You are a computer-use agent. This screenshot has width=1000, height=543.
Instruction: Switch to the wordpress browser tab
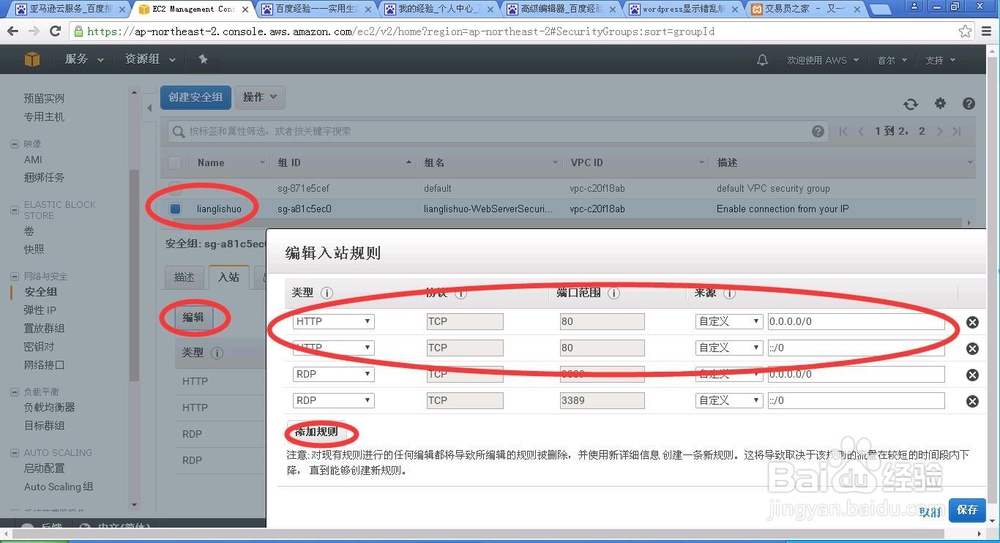[683, 9]
